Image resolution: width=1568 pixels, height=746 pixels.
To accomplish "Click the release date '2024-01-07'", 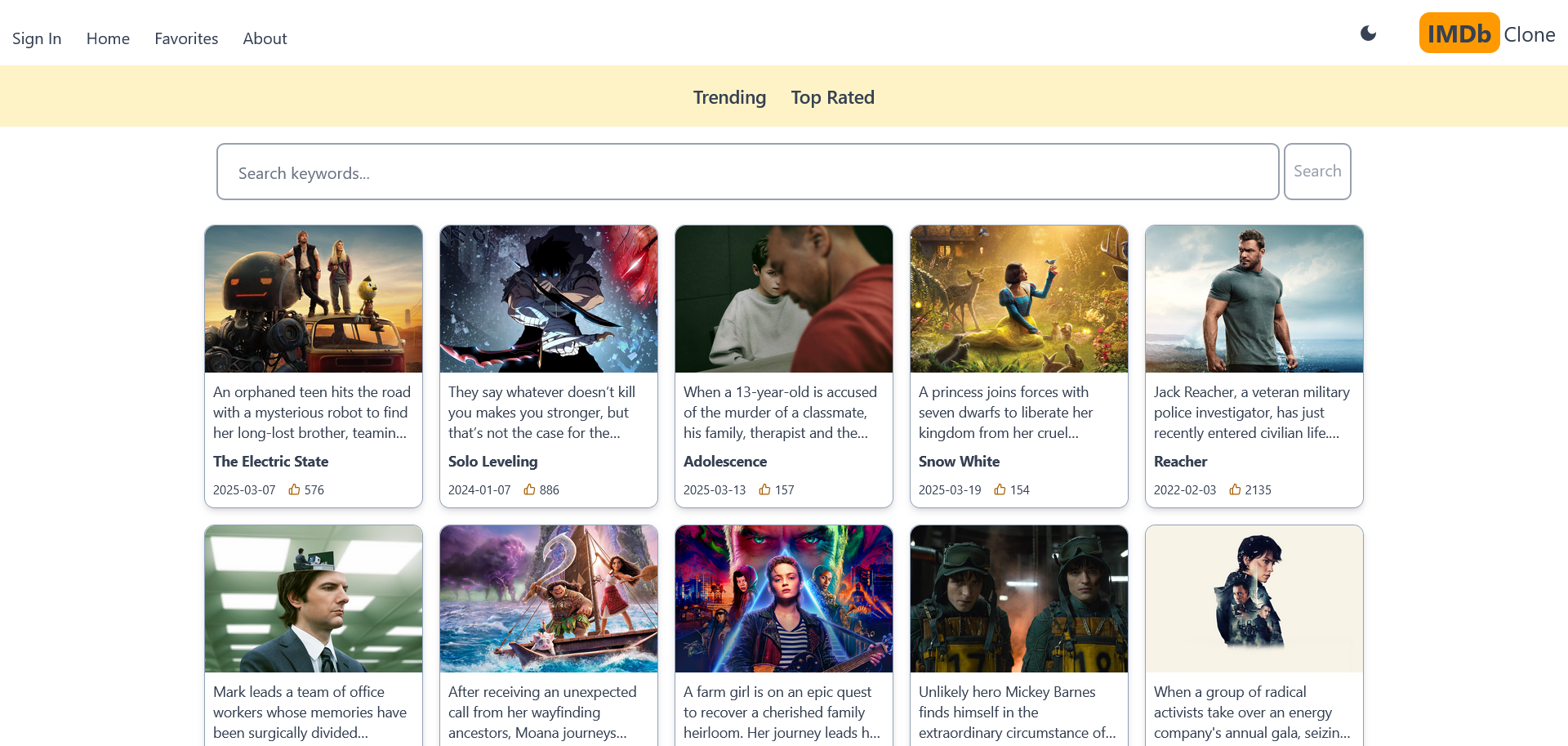I will pos(479,489).
